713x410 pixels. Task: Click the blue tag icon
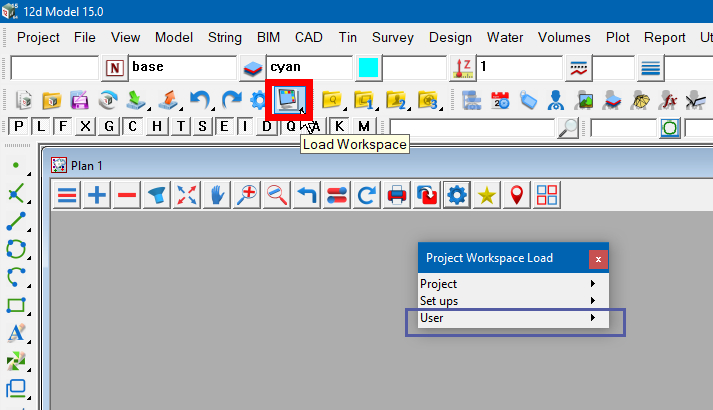coord(528,100)
